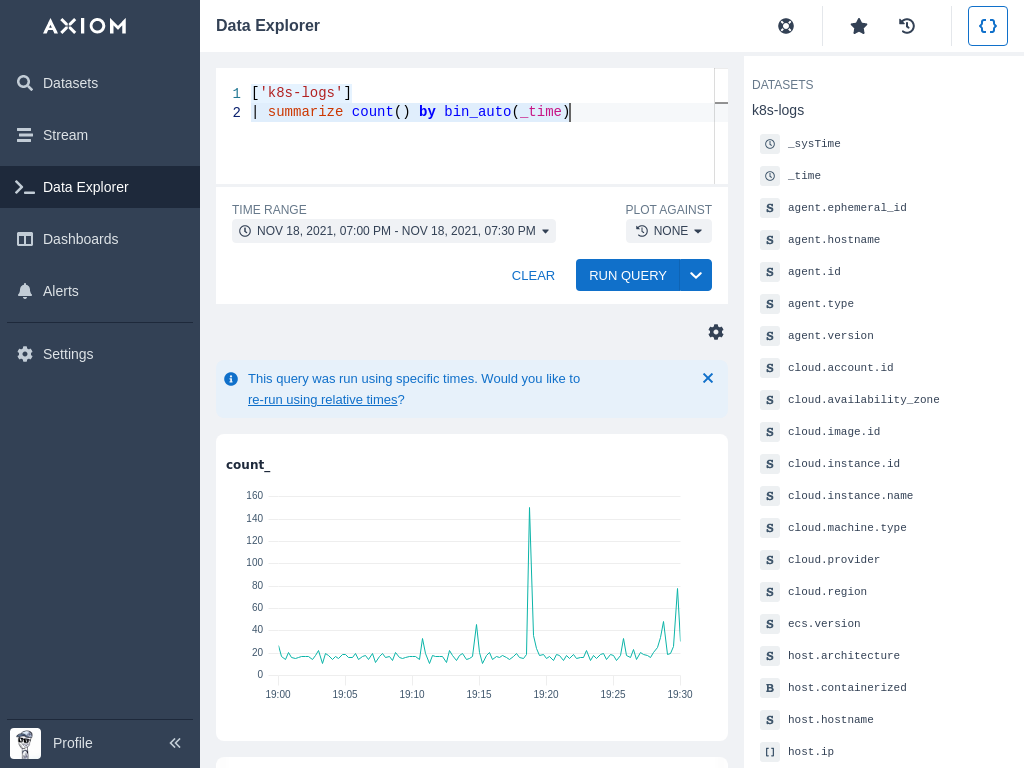
Task: Open query history clock icon
Action: click(x=907, y=26)
